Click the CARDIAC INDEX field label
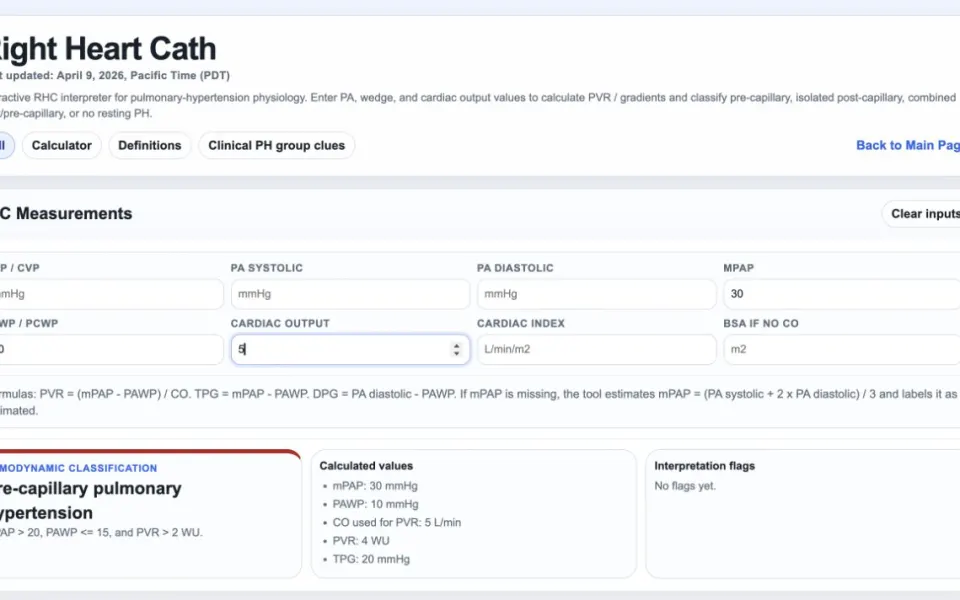This screenshot has height=600, width=960. pyautogui.click(x=520, y=323)
